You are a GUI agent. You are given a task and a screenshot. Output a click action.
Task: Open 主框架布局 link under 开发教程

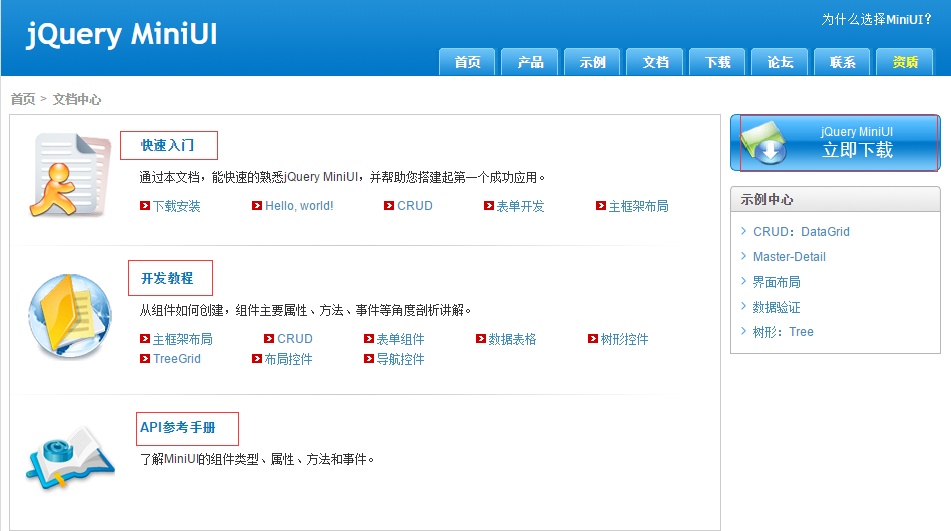[x=183, y=339]
